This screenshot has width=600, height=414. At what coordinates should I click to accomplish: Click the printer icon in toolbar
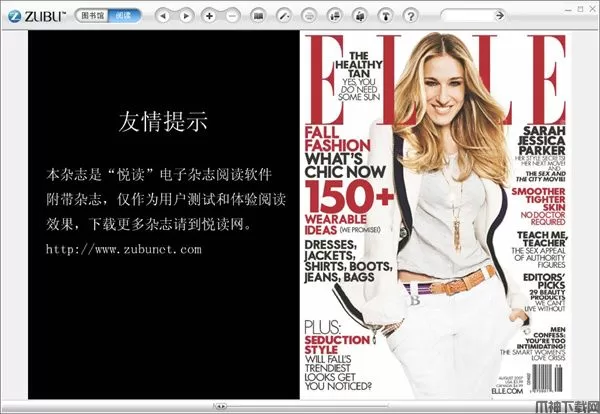tap(309, 16)
